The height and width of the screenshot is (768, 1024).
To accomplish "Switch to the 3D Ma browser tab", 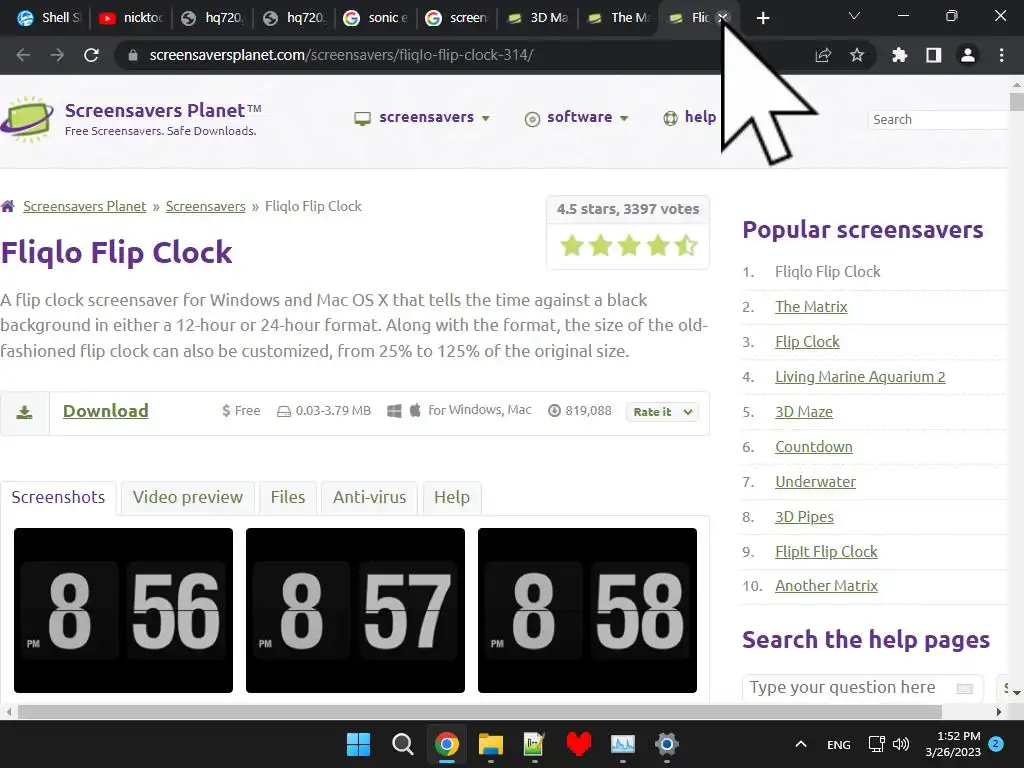I will coord(537,18).
